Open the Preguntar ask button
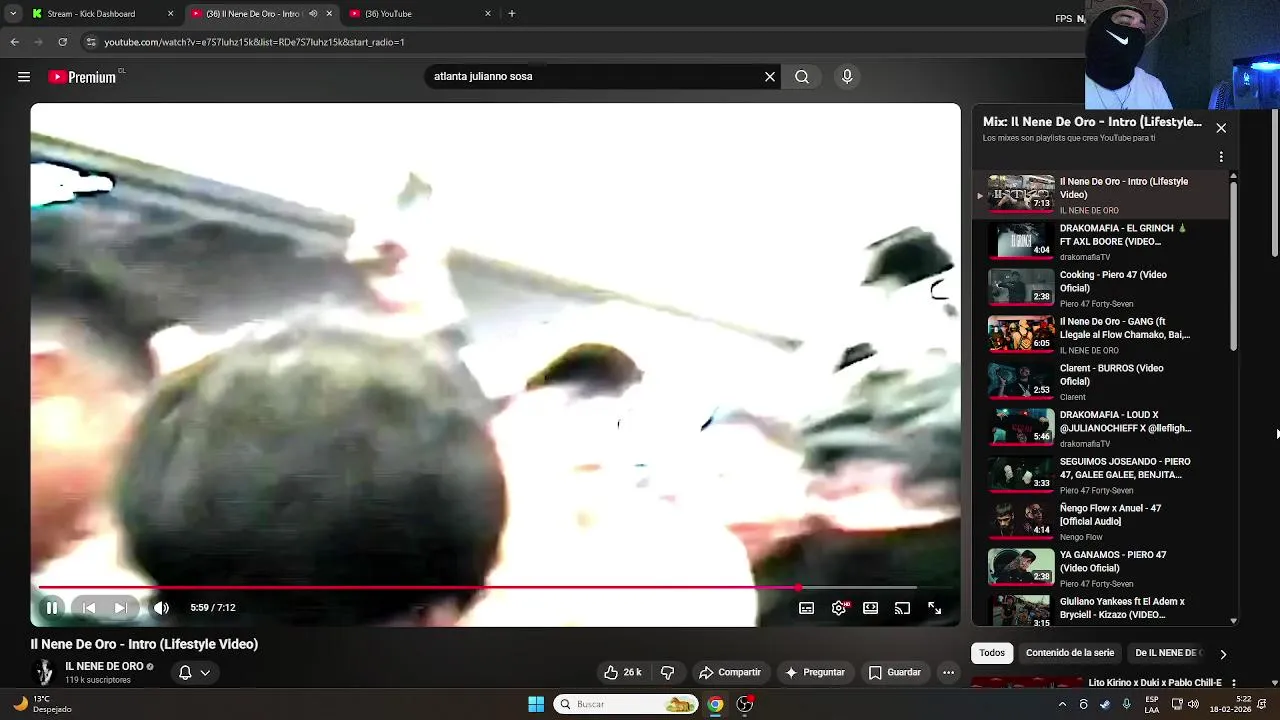1280x720 pixels. pyautogui.click(x=815, y=673)
